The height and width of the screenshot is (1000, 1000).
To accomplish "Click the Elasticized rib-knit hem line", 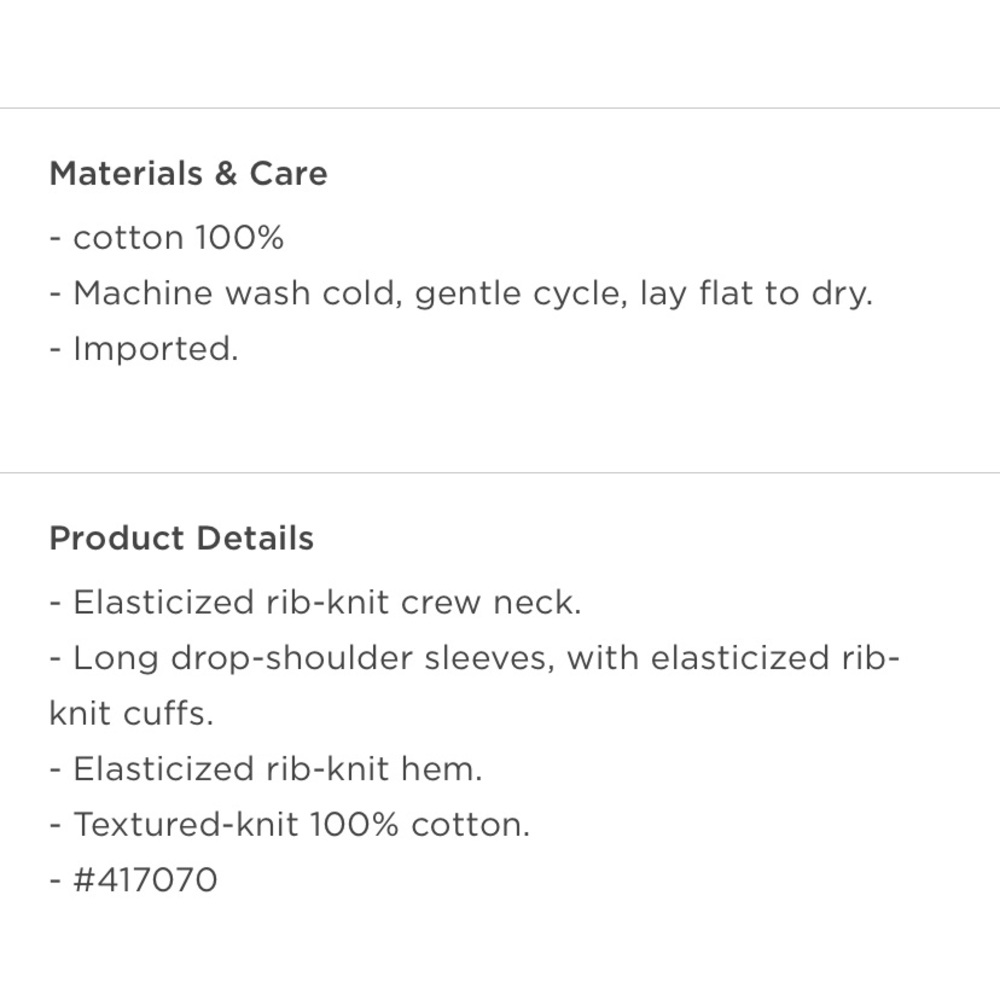I will pos(265,769).
